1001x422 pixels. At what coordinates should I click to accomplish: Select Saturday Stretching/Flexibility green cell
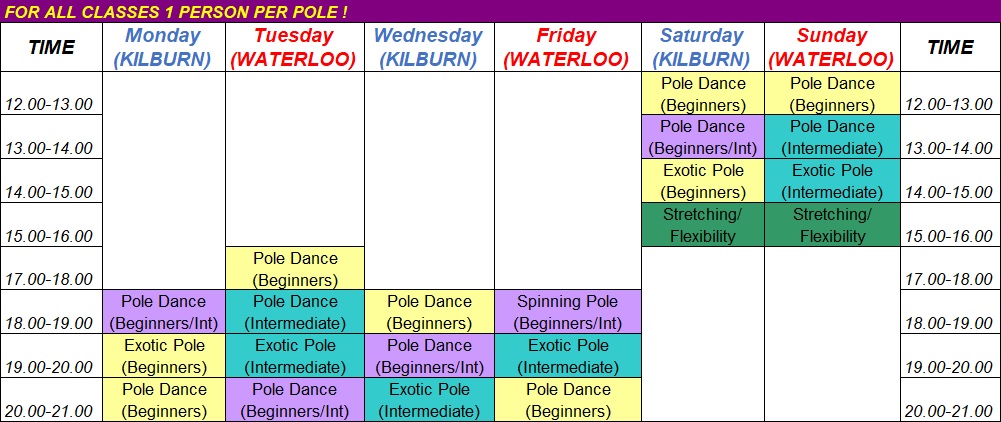702,225
